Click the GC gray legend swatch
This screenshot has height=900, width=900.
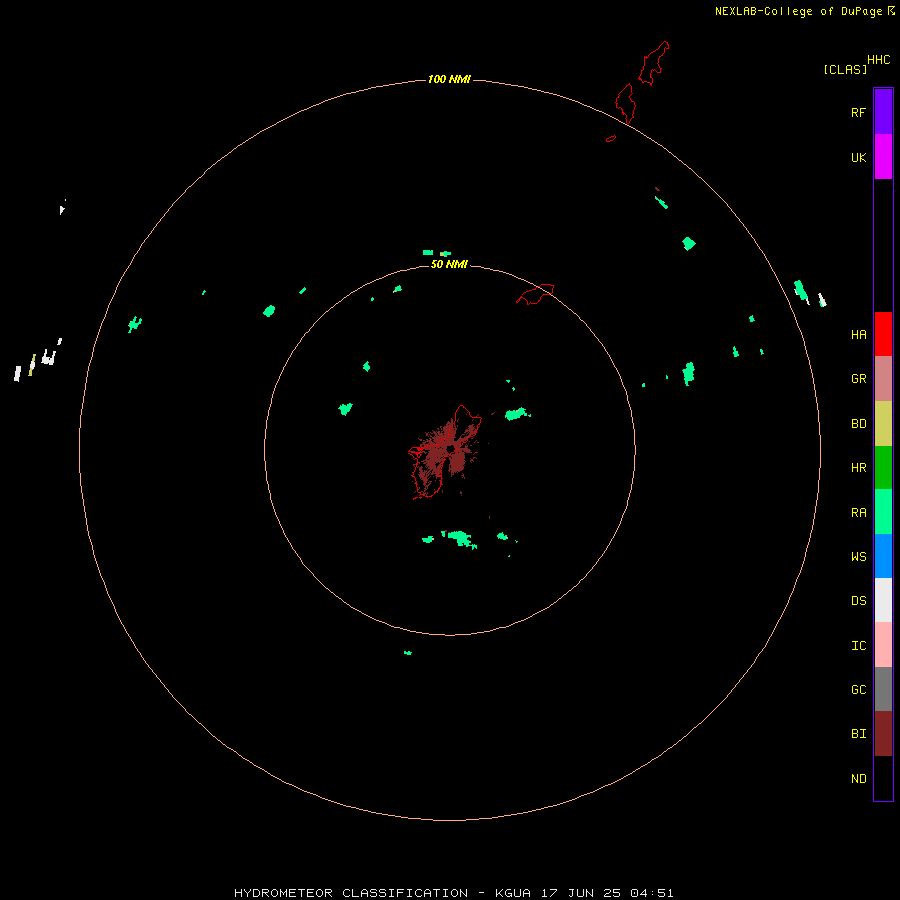[x=883, y=689]
